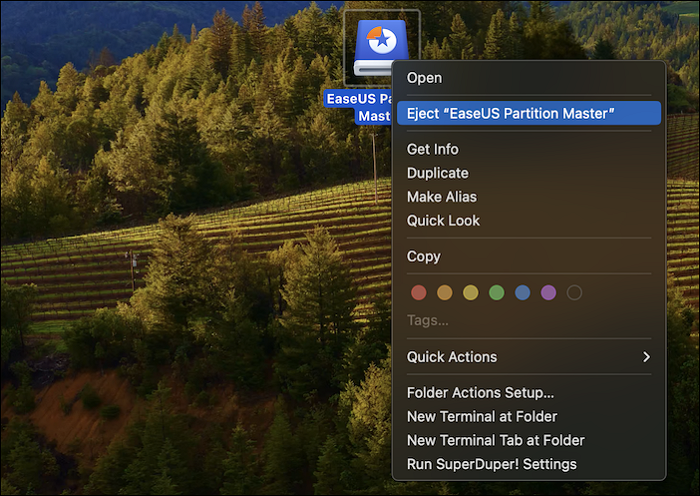Open the Quick Actions submenu
This screenshot has height=496, width=700.
[529, 357]
